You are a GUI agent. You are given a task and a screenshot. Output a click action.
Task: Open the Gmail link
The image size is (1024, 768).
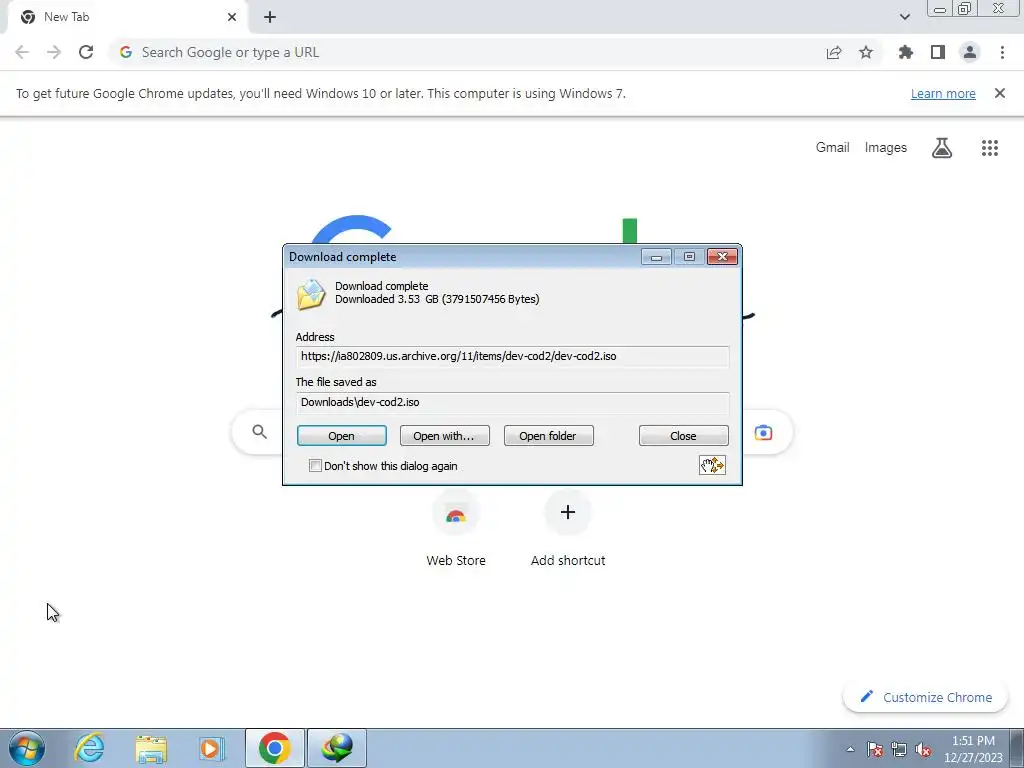click(833, 148)
